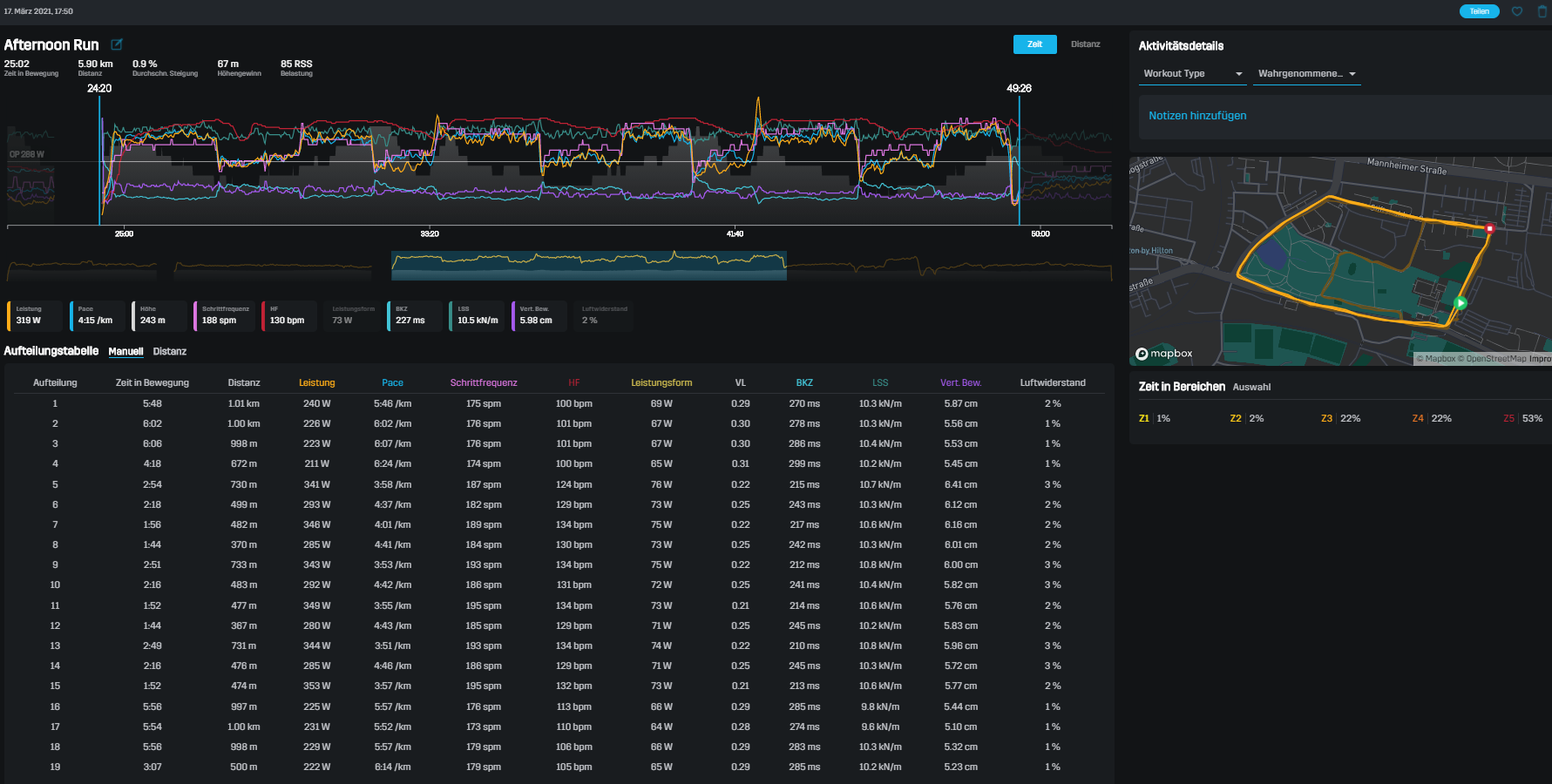Viewport: 1552px width, 784px height.
Task: Click the highlighted range in overview strip
Action: tap(588, 266)
